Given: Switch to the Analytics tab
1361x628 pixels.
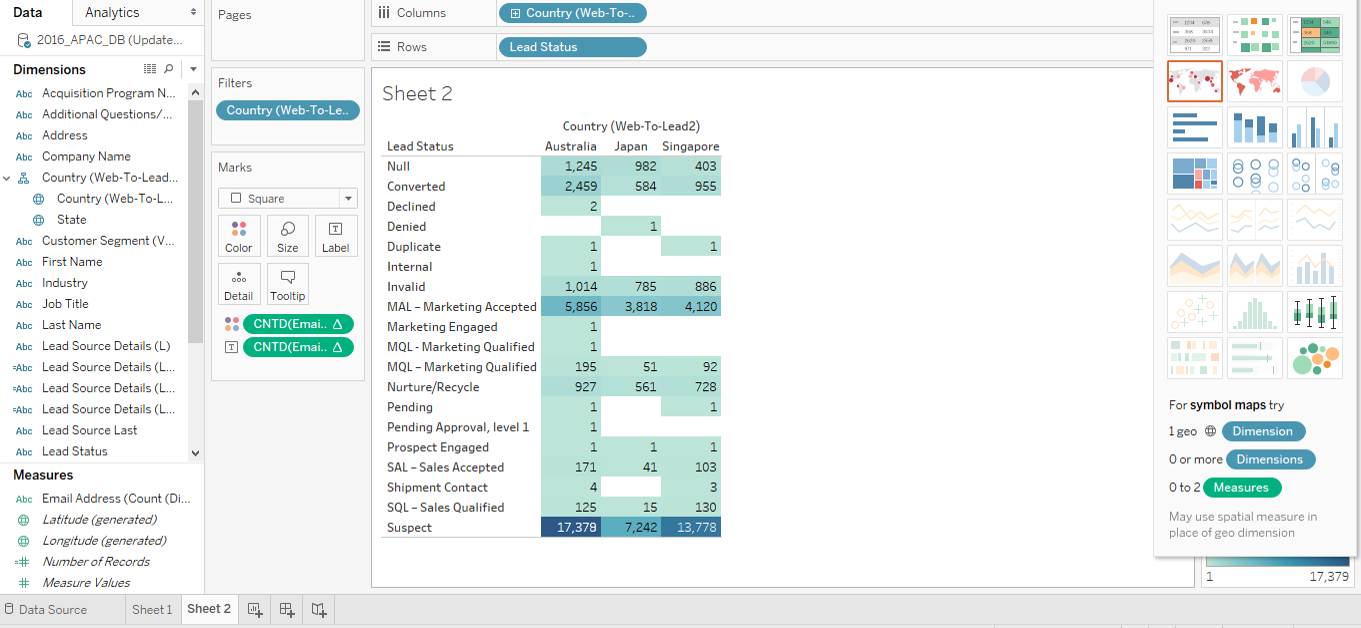Looking at the screenshot, I should [112, 12].
